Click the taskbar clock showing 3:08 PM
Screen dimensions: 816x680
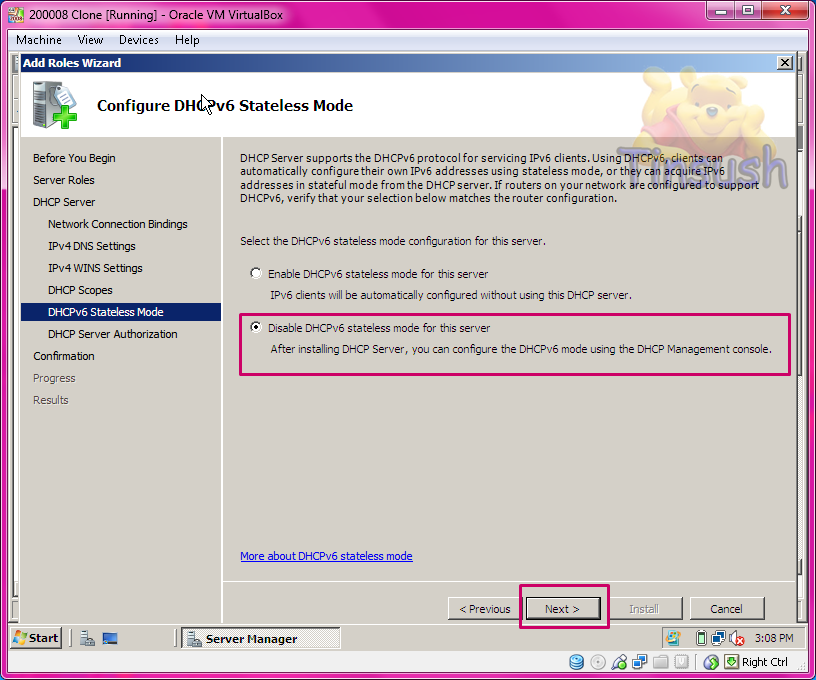tap(774, 638)
